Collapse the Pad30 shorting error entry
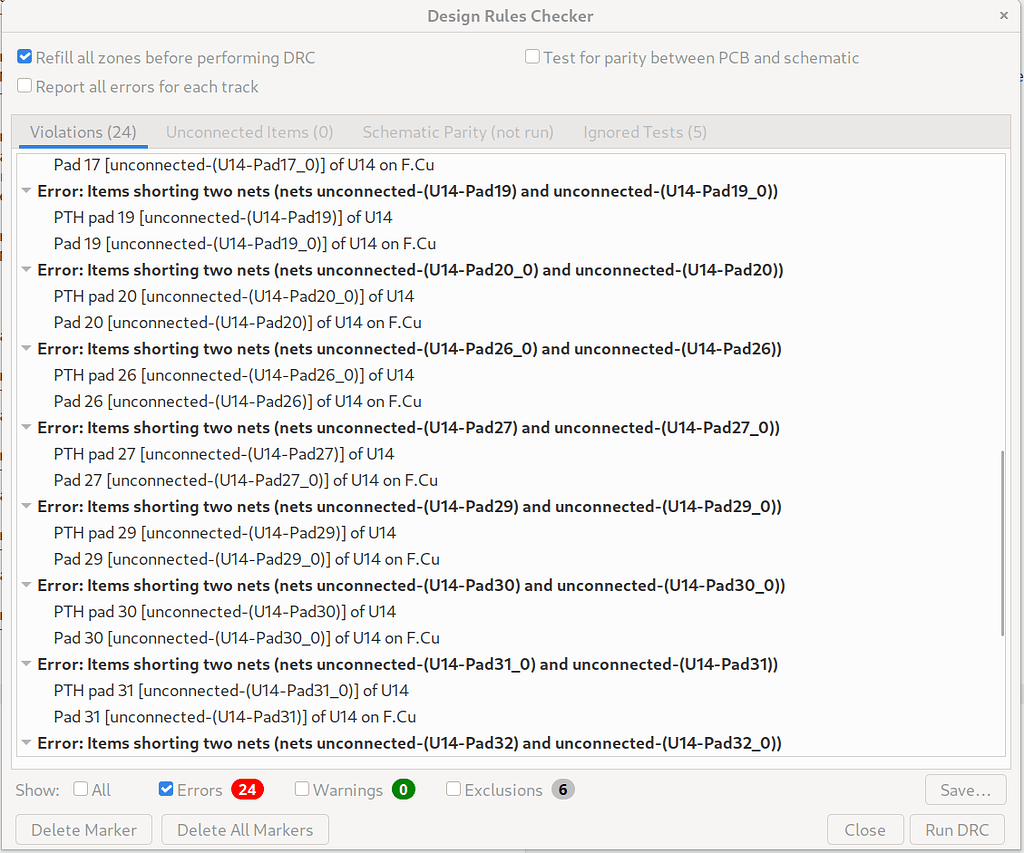1024x853 pixels. click(x=25, y=585)
